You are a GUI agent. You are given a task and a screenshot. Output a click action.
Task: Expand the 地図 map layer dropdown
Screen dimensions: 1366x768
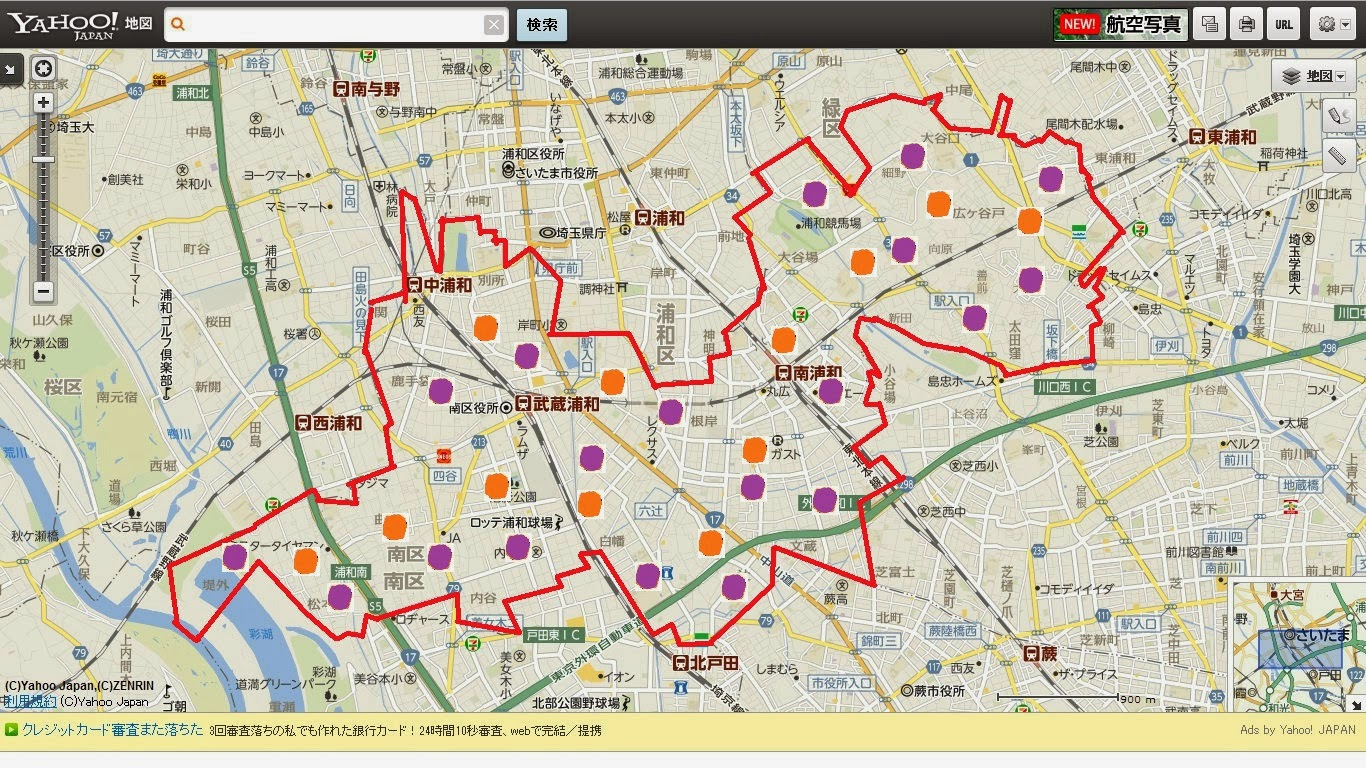pos(1312,76)
